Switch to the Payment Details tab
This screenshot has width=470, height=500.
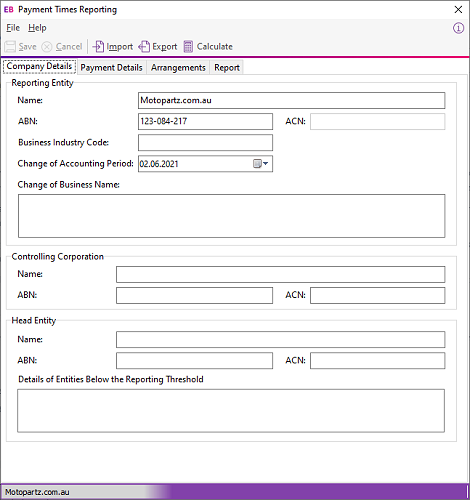(x=111, y=68)
